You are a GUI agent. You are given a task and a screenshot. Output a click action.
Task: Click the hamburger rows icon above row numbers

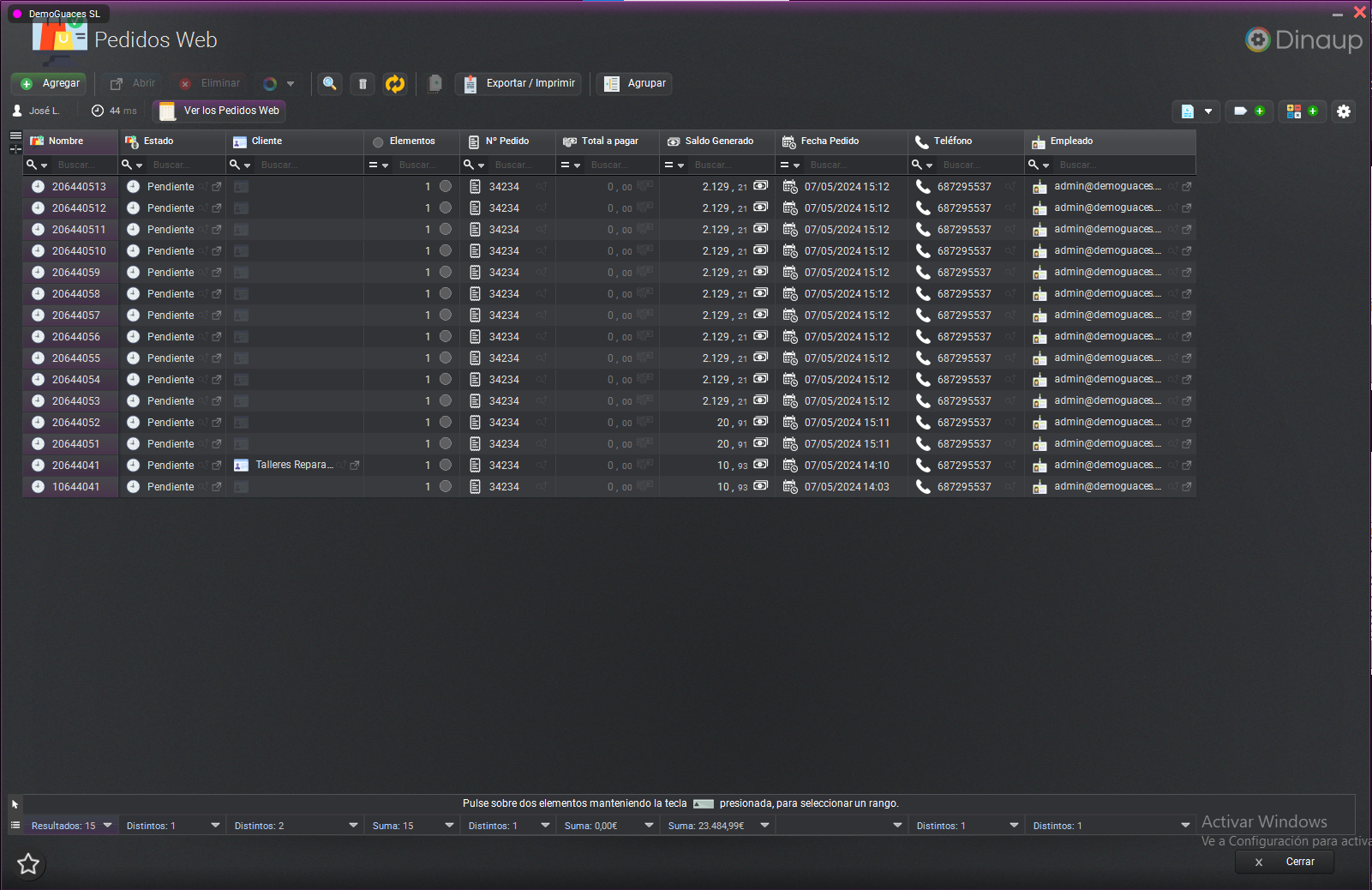coord(15,135)
